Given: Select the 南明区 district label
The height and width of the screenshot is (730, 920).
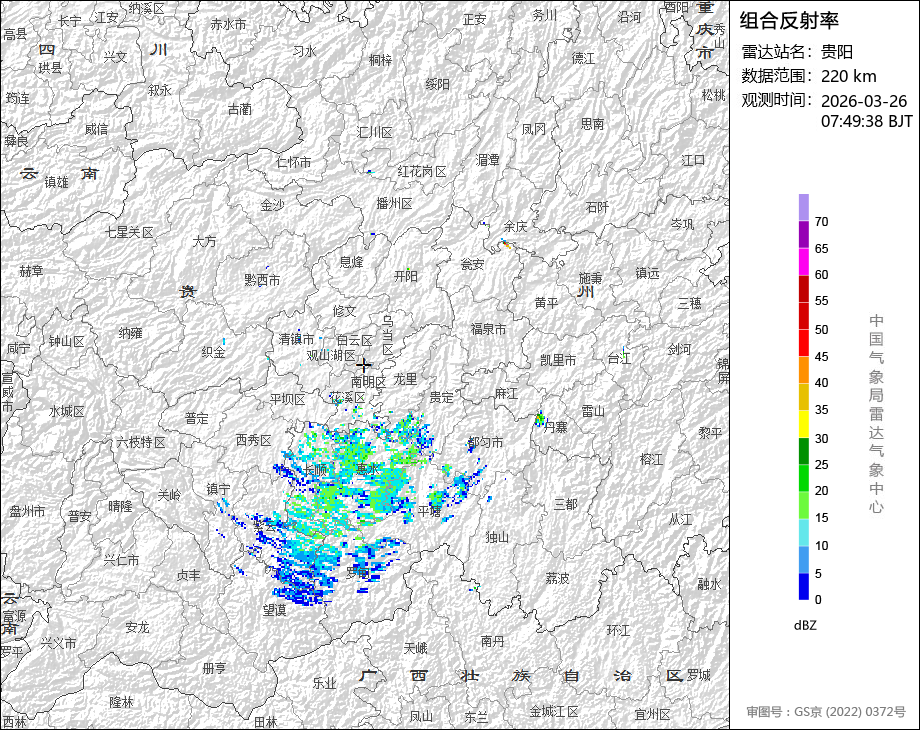Looking at the screenshot, I should [x=368, y=381].
